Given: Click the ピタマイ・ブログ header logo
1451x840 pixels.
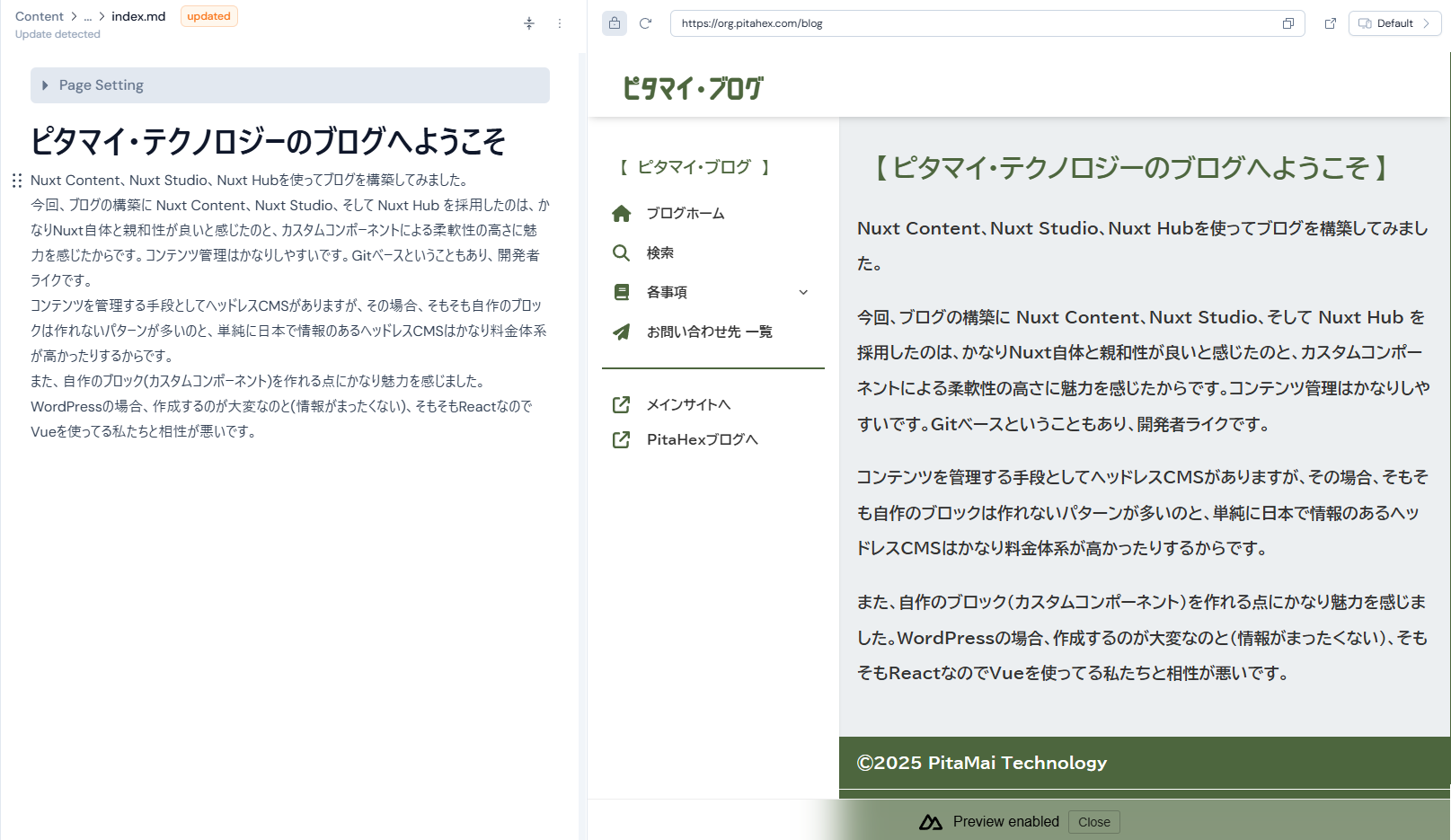Looking at the screenshot, I should coord(693,88).
